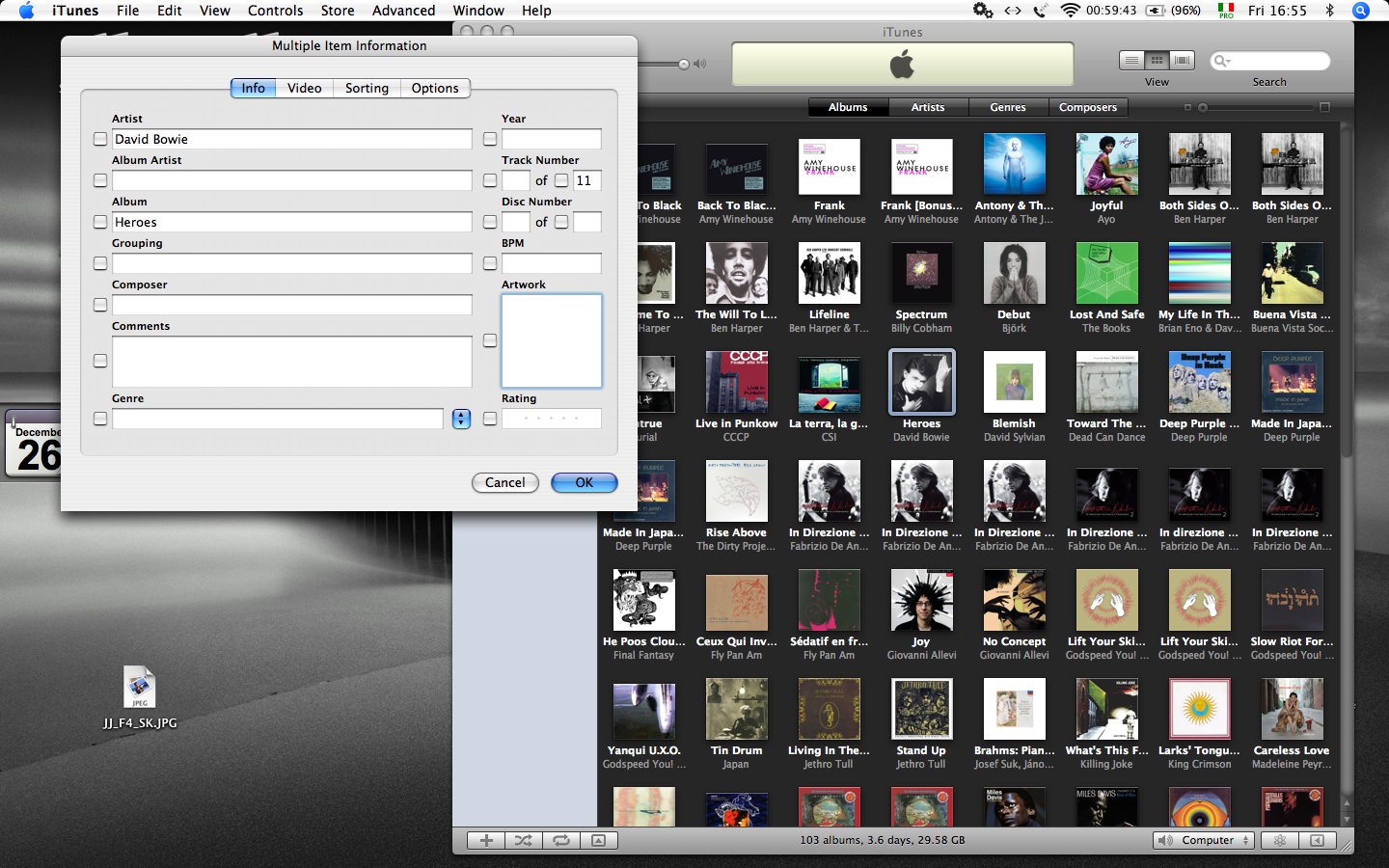This screenshot has height=868, width=1389.
Task: Open the Apple menu
Action: tap(26, 11)
